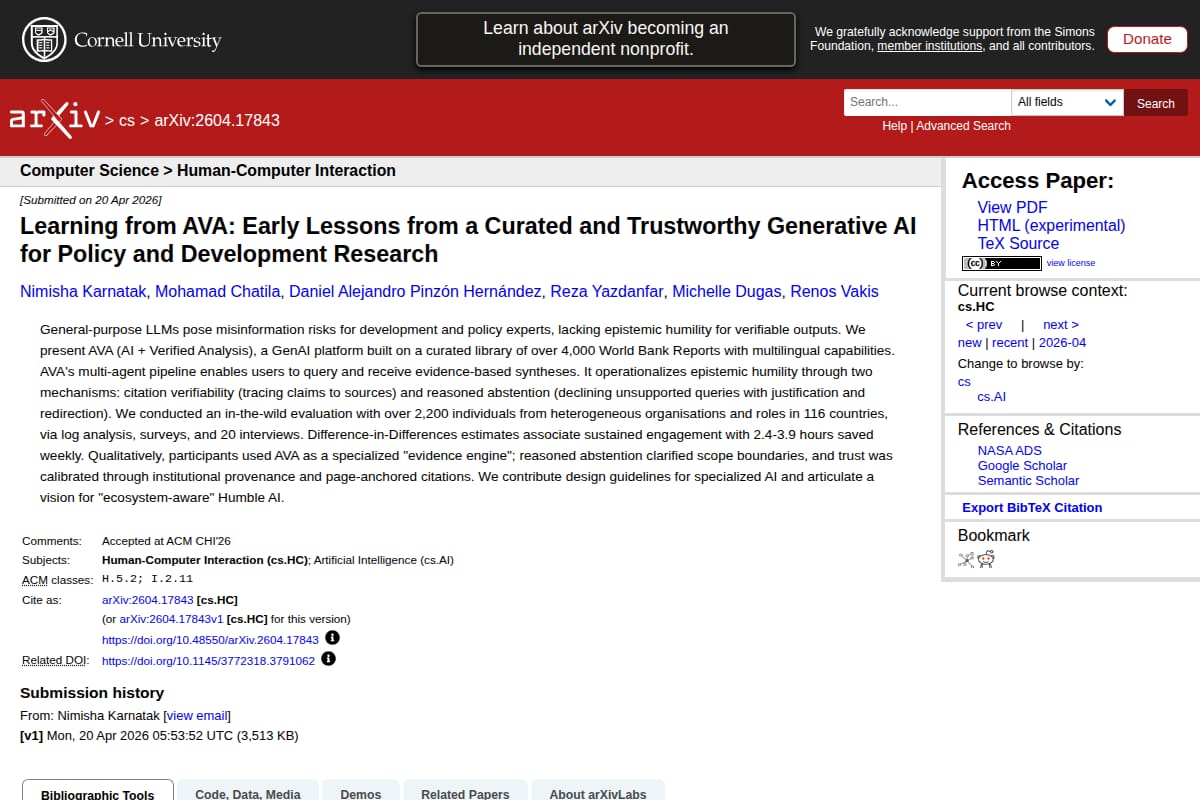Open the arXiv independent nonprofit banner

click(x=606, y=39)
